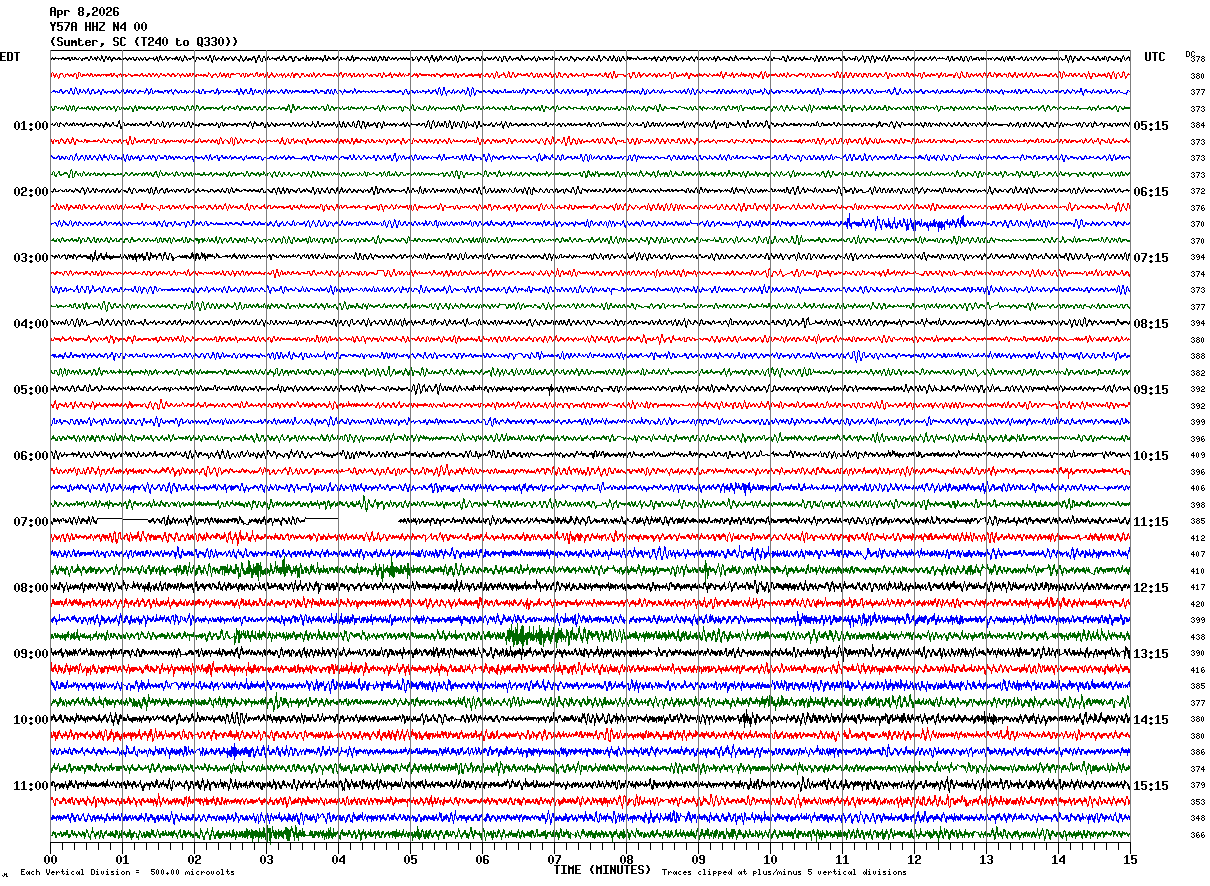Image resolution: width=1210 pixels, height=886 pixels.
Task: Click the Traces clipped footer note
Action: point(784,873)
